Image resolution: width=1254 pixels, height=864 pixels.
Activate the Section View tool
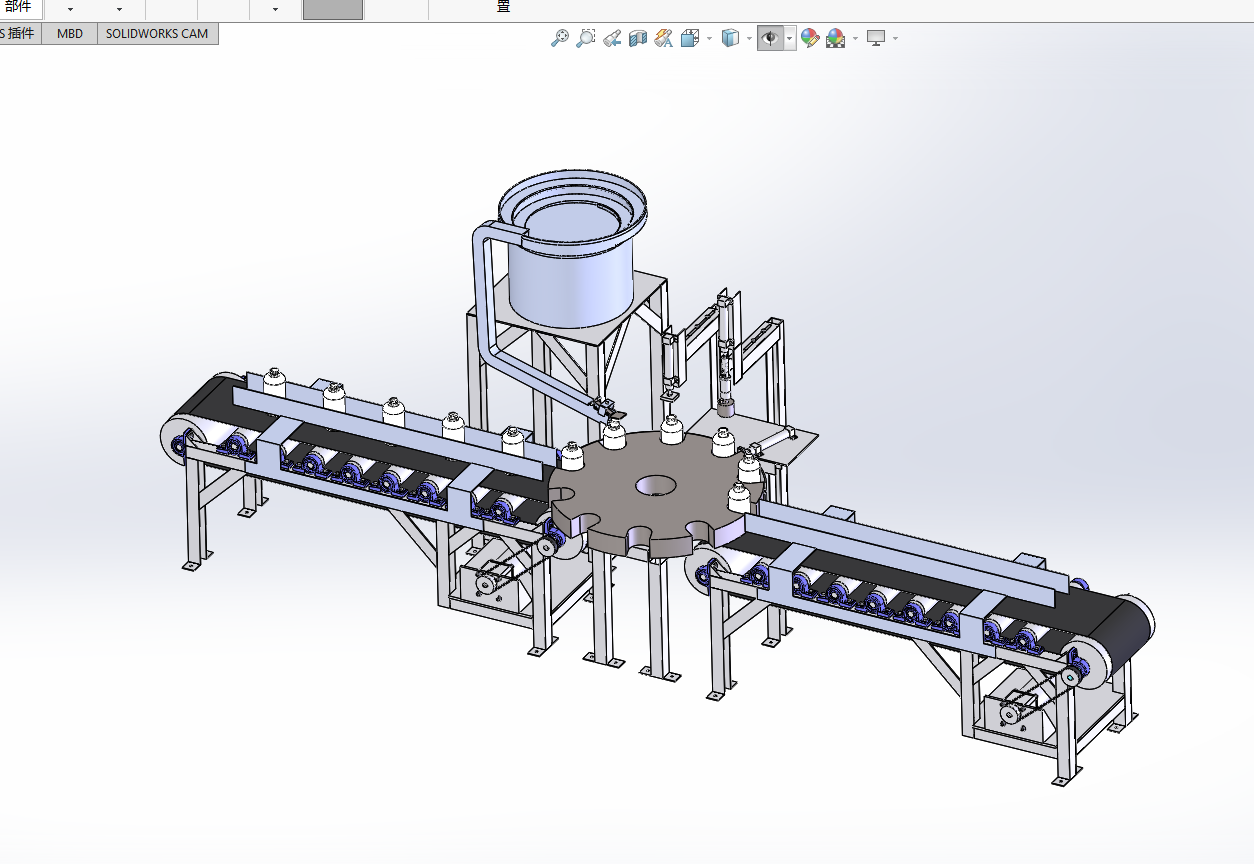tap(638, 38)
